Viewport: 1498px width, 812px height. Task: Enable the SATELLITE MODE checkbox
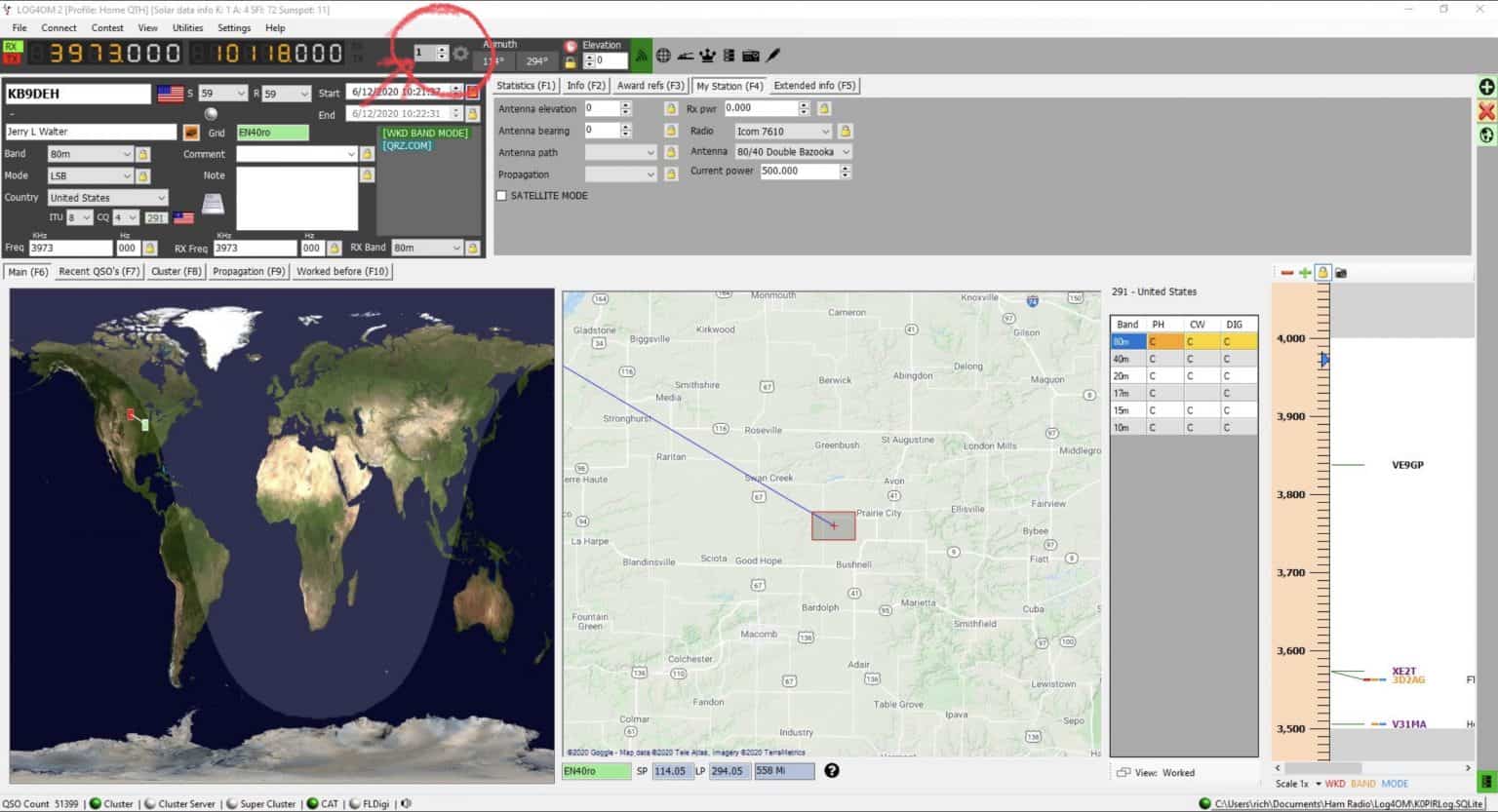(x=501, y=195)
